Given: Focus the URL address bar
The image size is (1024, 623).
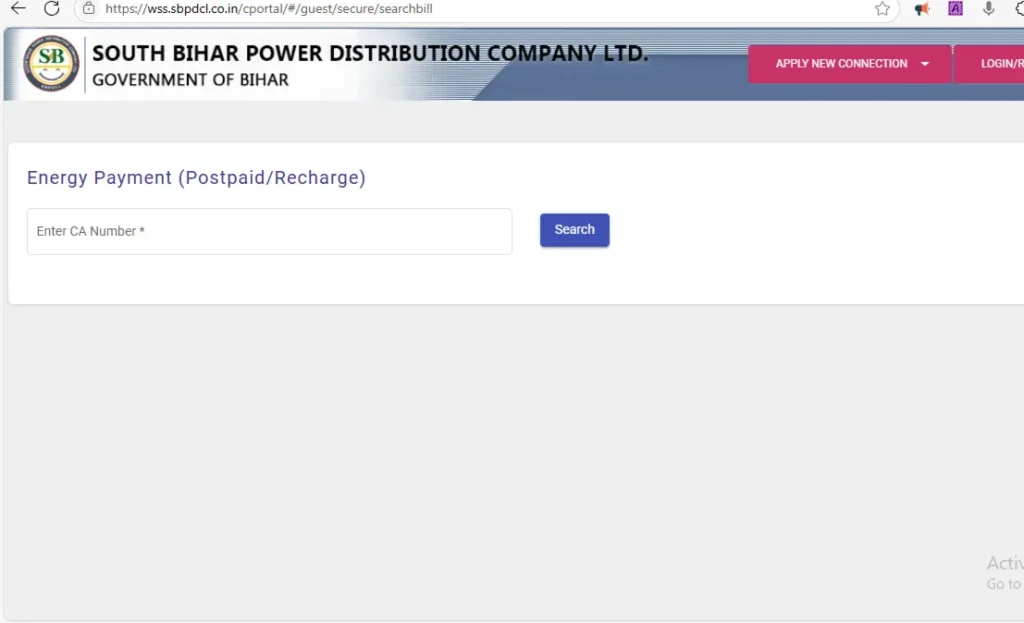Looking at the screenshot, I should coord(487,9).
